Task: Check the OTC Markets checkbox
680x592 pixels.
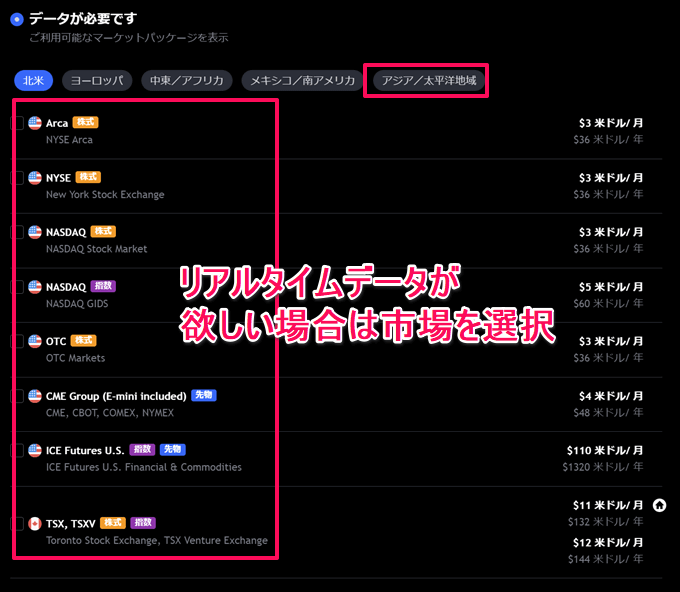Action: click(x=17, y=341)
